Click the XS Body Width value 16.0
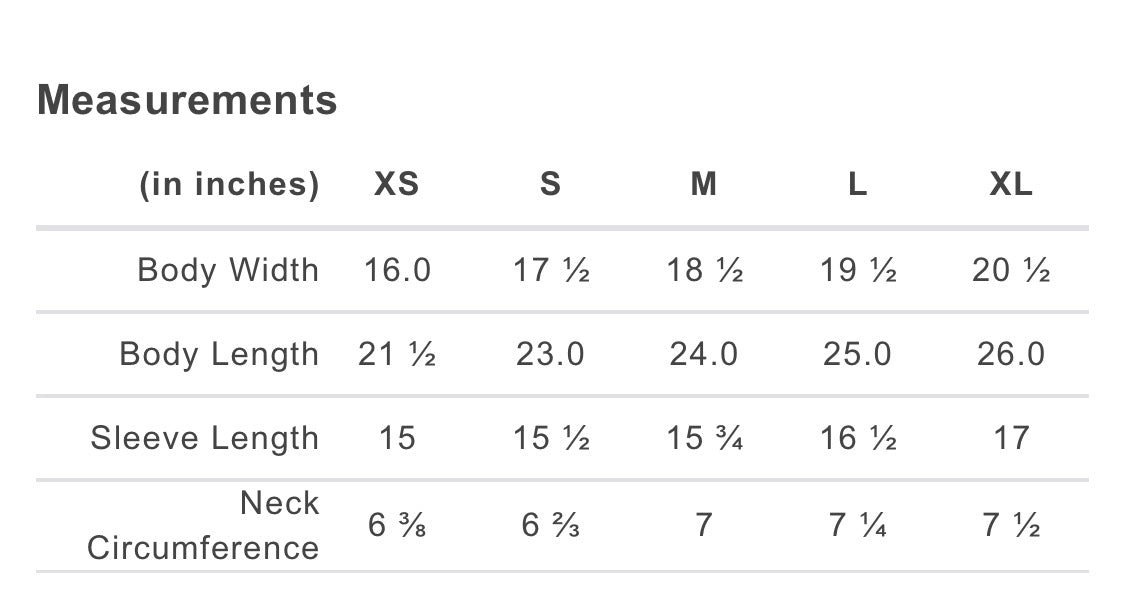This screenshot has width=1125, height=614. (397, 270)
